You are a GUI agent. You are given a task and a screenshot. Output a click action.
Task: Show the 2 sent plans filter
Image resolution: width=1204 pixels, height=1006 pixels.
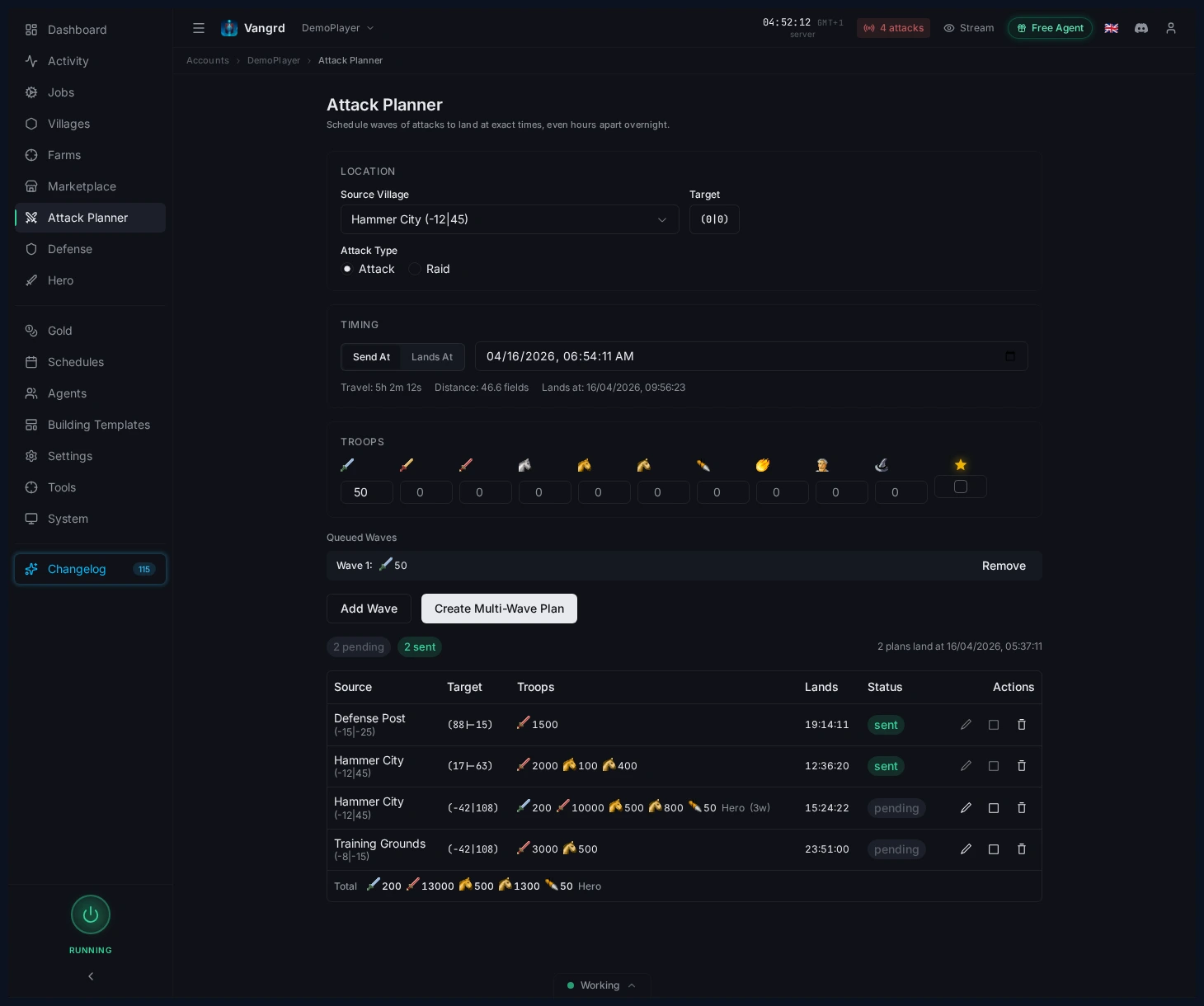click(420, 647)
